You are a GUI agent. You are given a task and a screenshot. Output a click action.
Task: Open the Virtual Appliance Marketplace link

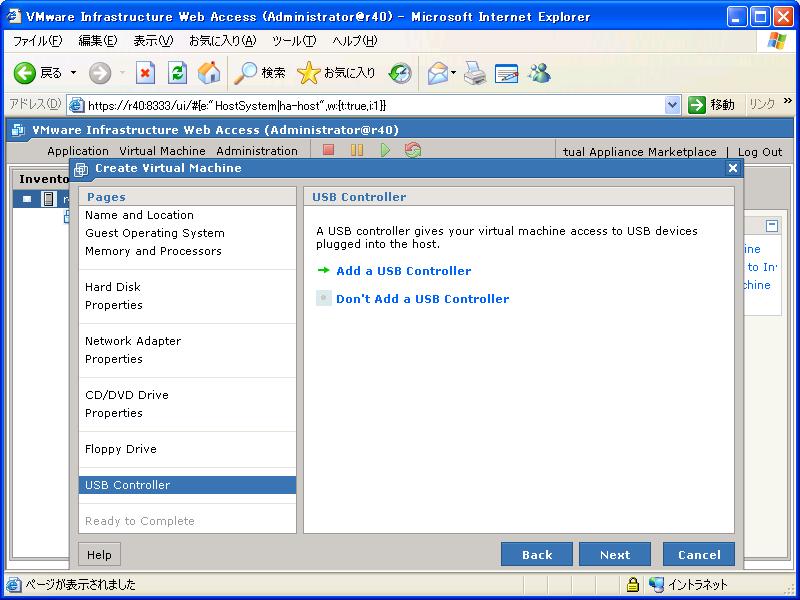[639, 152]
